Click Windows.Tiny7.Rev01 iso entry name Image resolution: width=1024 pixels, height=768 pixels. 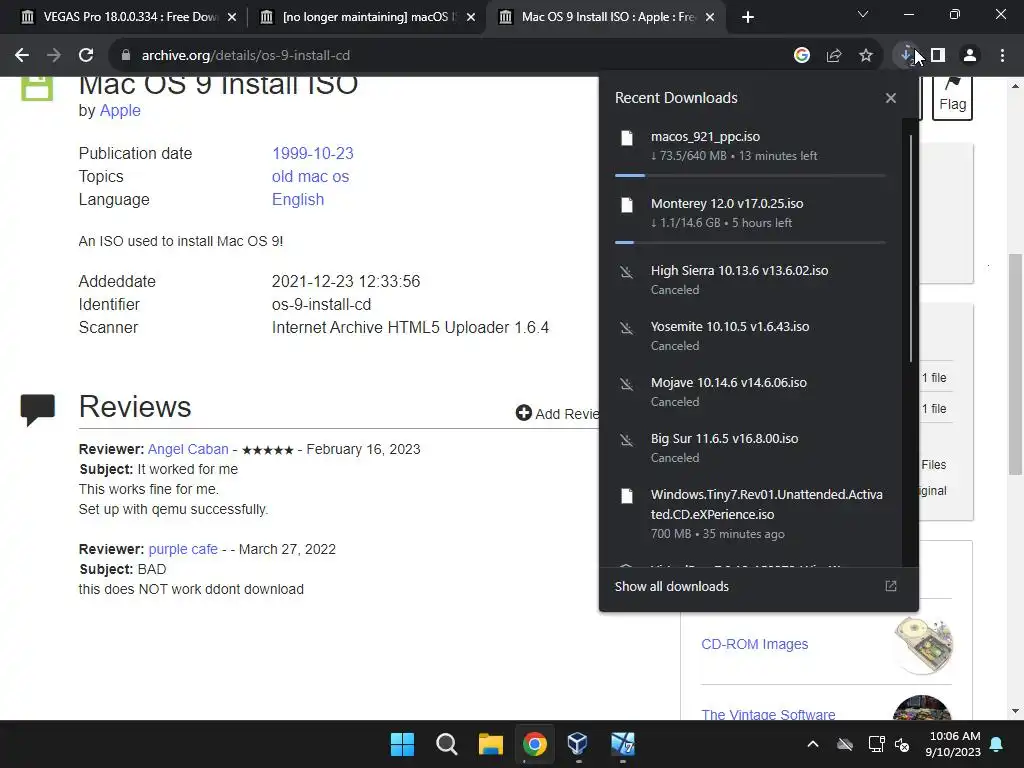pyautogui.click(x=767, y=504)
